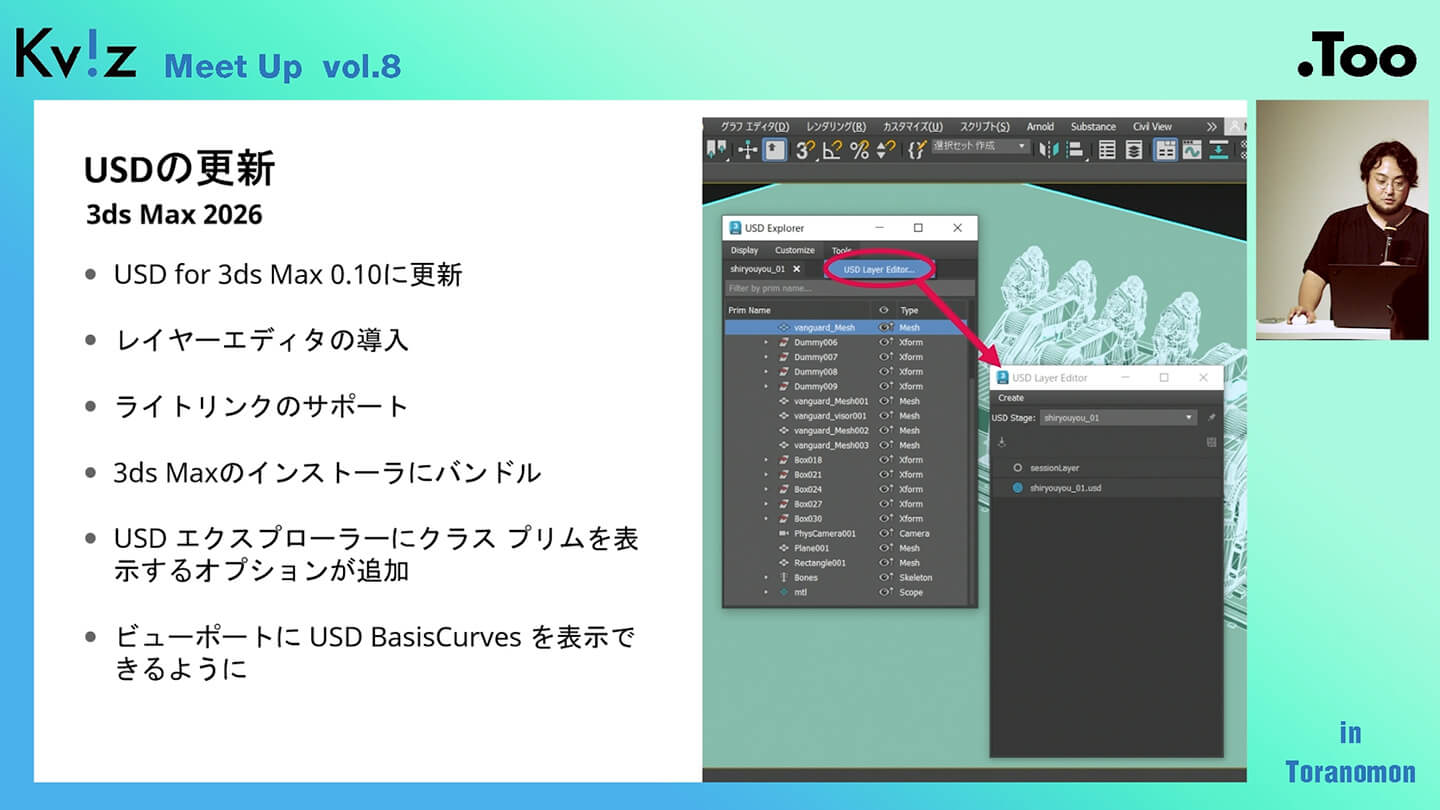The image size is (1440, 810).
Task: Set sessionLayer as target with radio circle
Action: click(1017, 467)
